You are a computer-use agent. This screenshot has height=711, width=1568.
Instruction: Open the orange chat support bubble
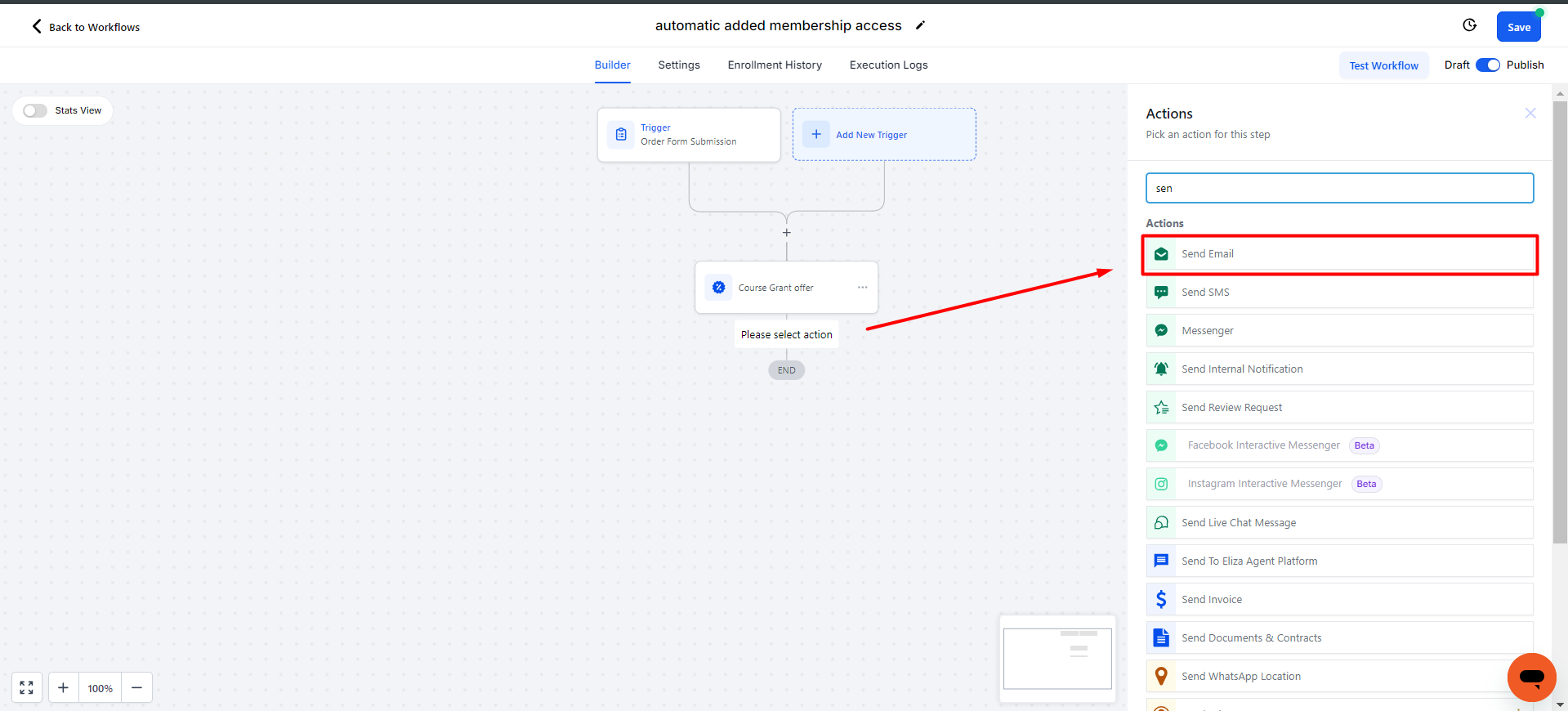[x=1531, y=677]
